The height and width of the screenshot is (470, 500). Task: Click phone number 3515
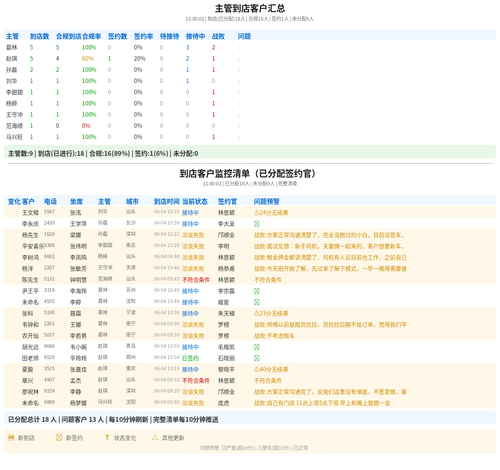point(49,369)
